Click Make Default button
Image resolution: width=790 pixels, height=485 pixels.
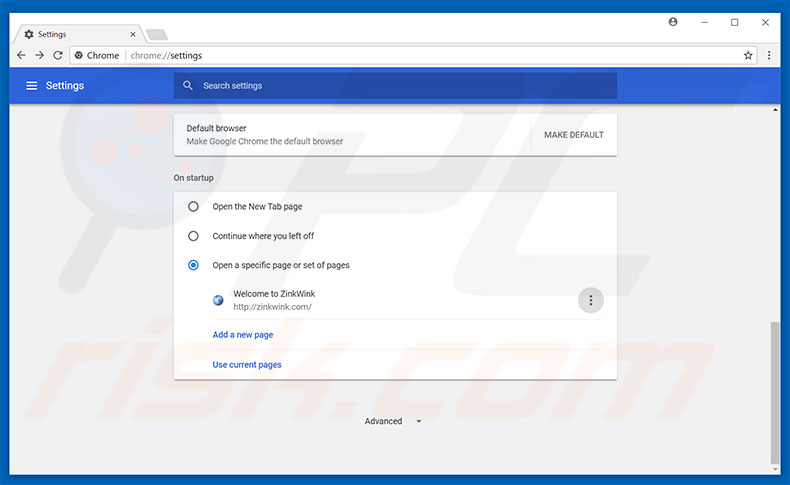pyautogui.click(x=574, y=135)
